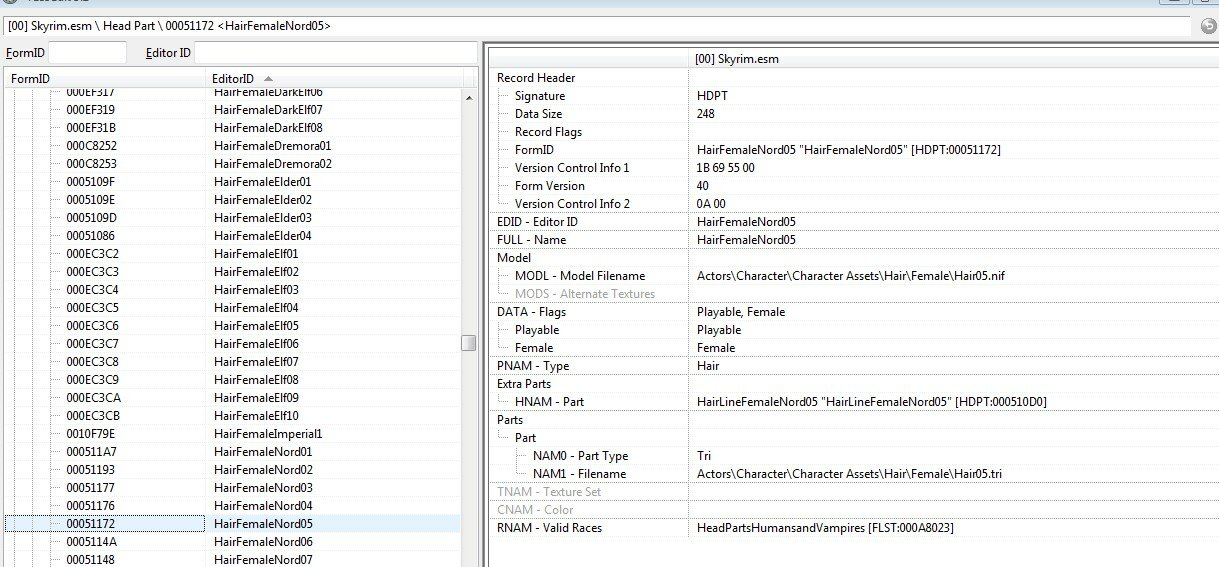
Task: Select HairFemaleNord03 row
Action: click(233, 488)
